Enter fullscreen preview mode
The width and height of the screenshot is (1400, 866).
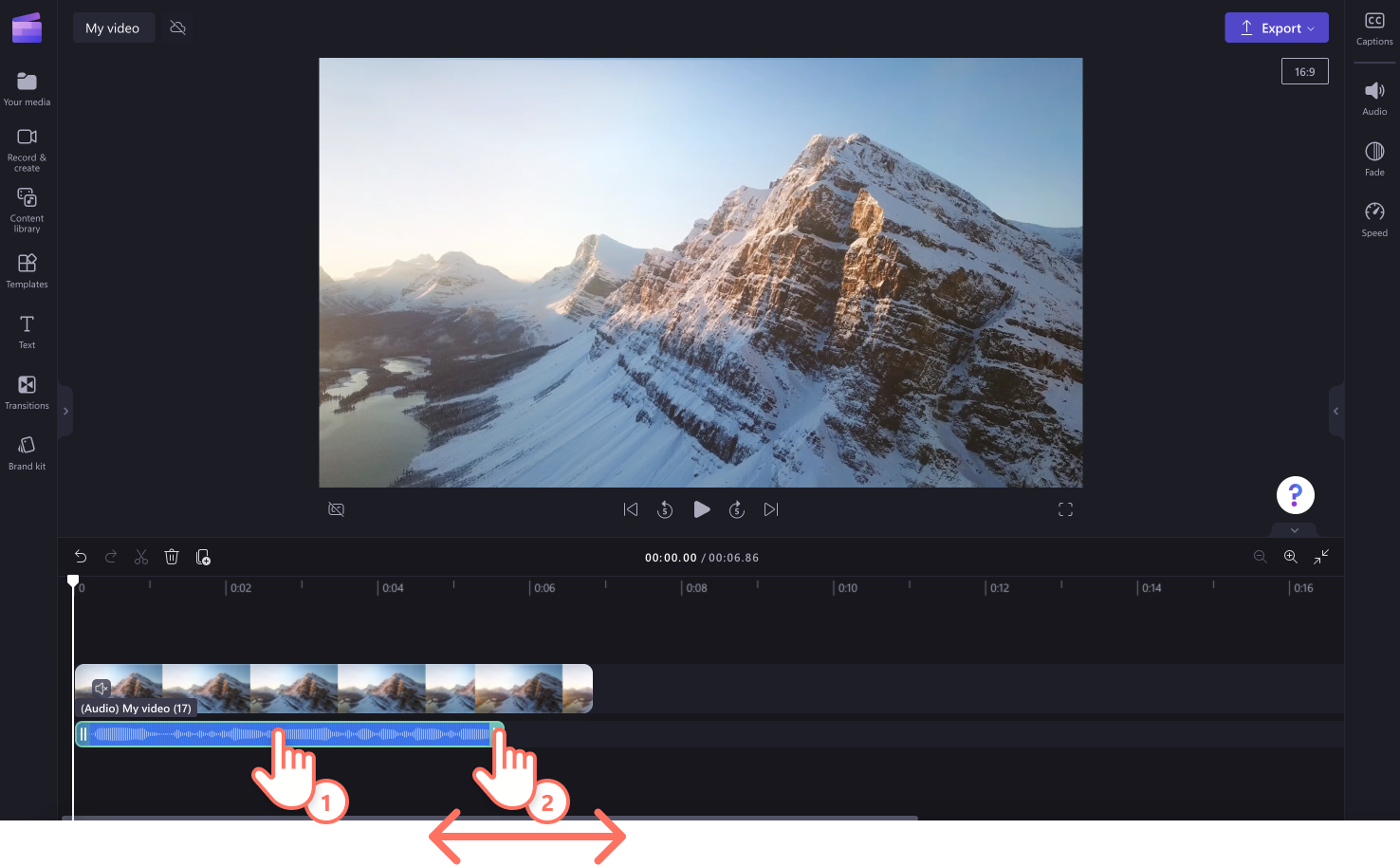click(x=1065, y=509)
